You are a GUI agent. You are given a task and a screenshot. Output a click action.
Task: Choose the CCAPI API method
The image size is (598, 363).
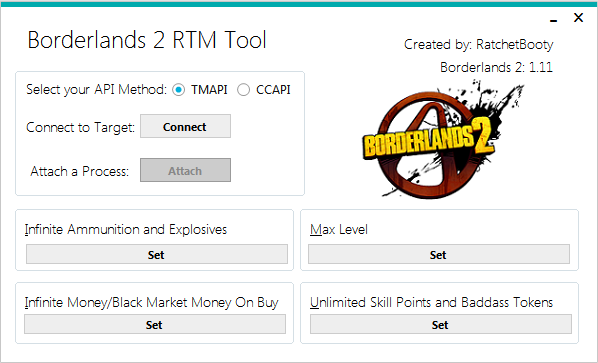(x=243, y=90)
